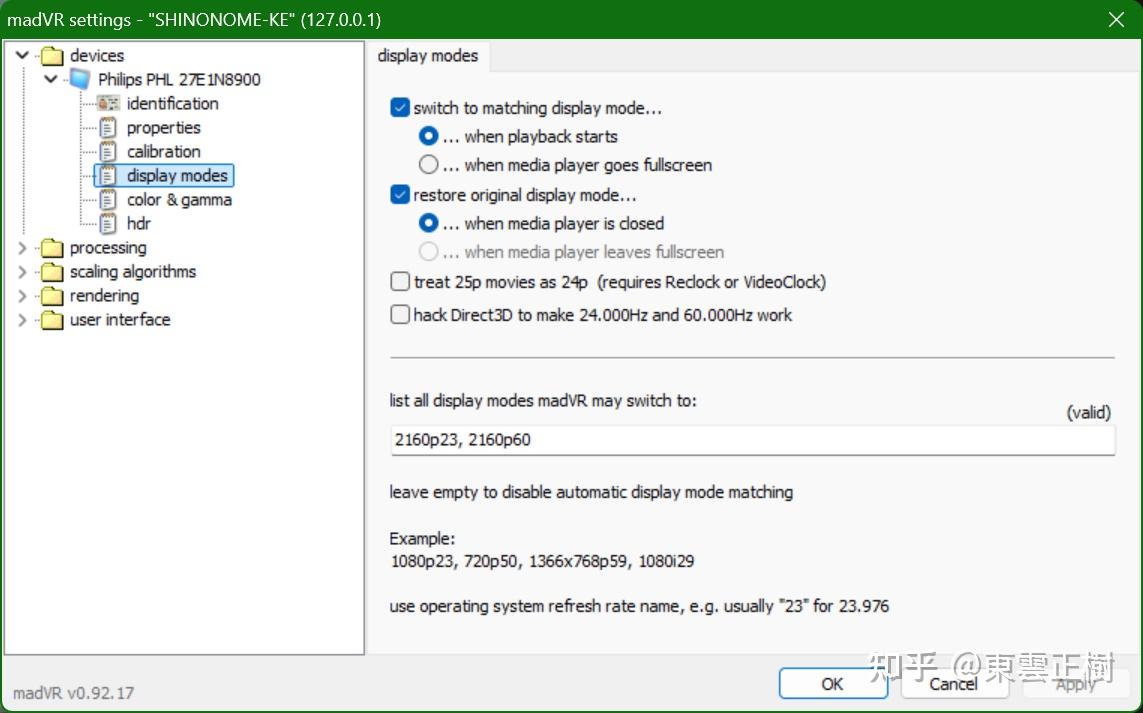The width and height of the screenshot is (1143, 713).
Task: Select scaling algorithms tree label
Action: (x=133, y=272)
